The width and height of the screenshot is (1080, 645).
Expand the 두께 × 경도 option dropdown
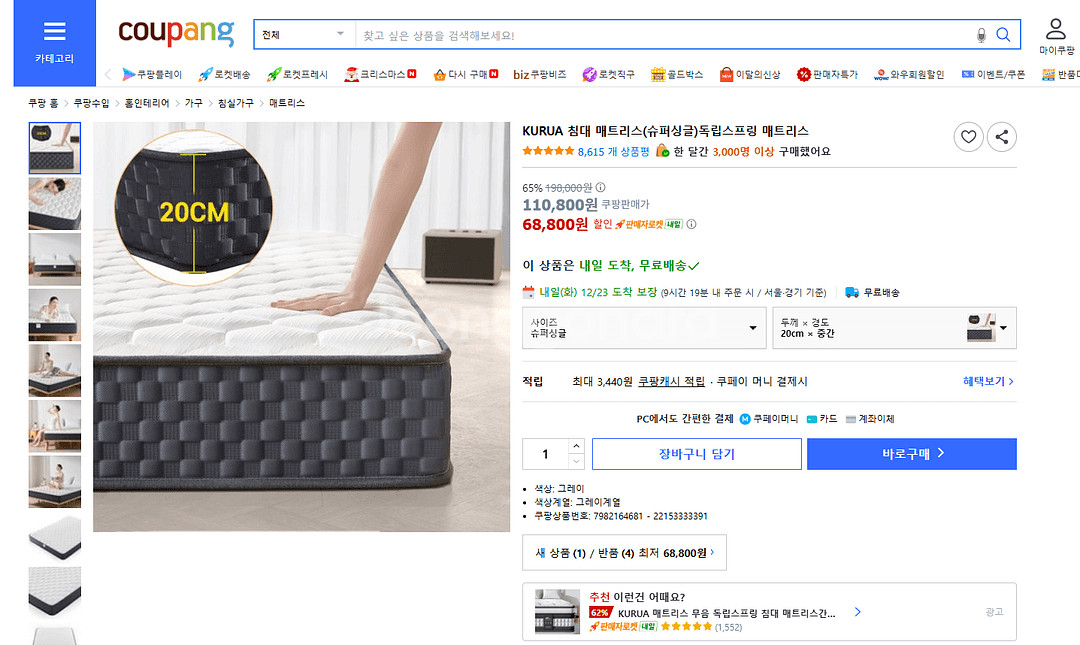pos(894,327)
